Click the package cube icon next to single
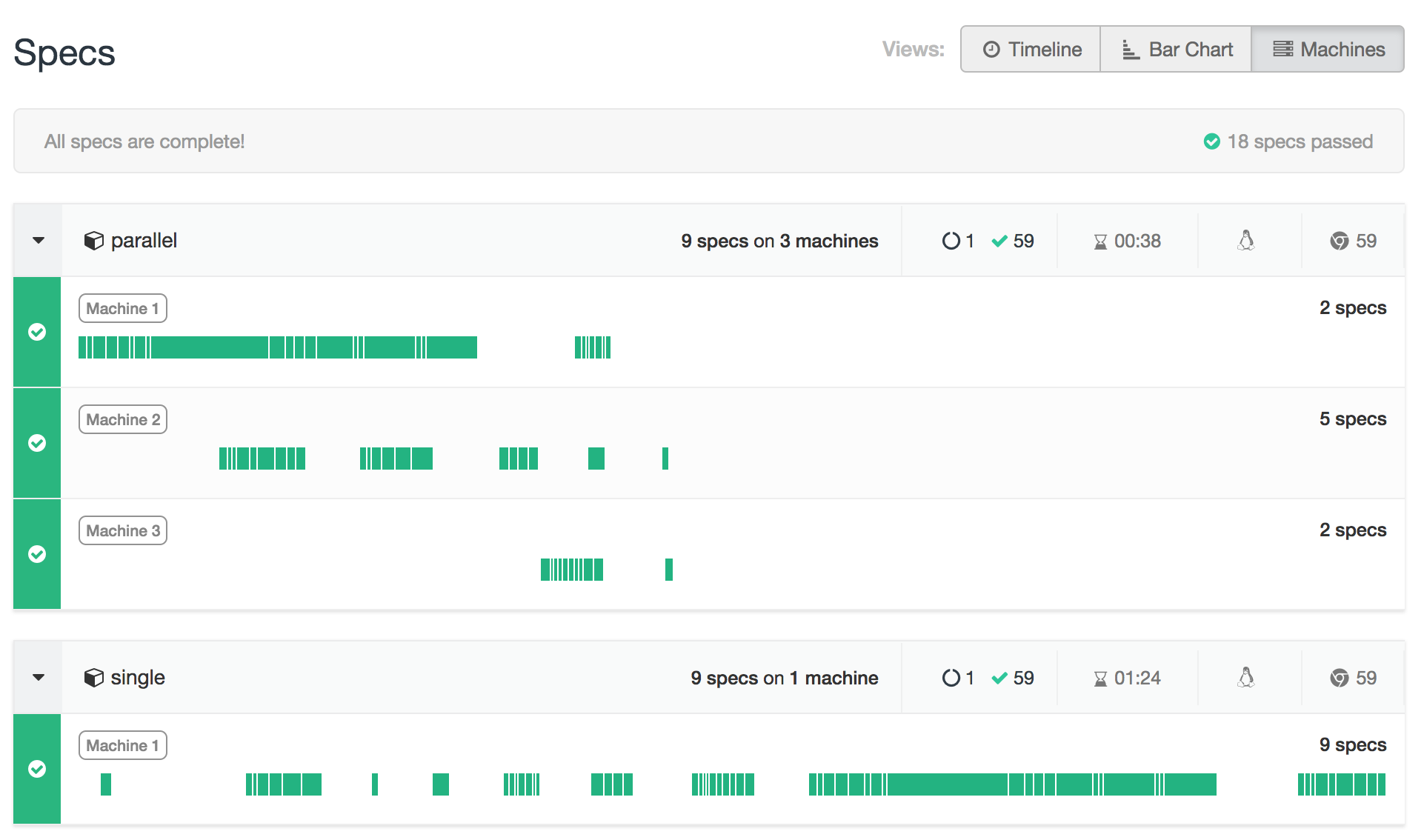1424x840 pixels. click(94, 678)
